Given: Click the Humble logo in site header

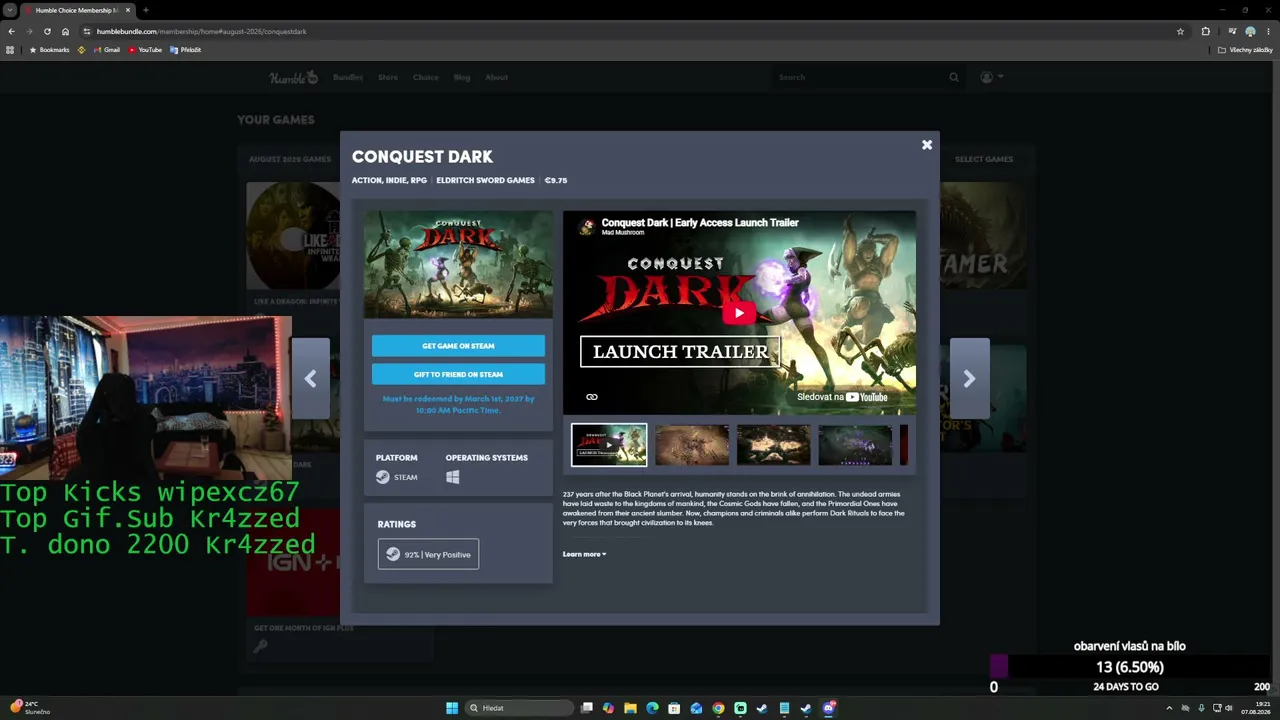Looking at the screenshot, I should pos(293,77).
